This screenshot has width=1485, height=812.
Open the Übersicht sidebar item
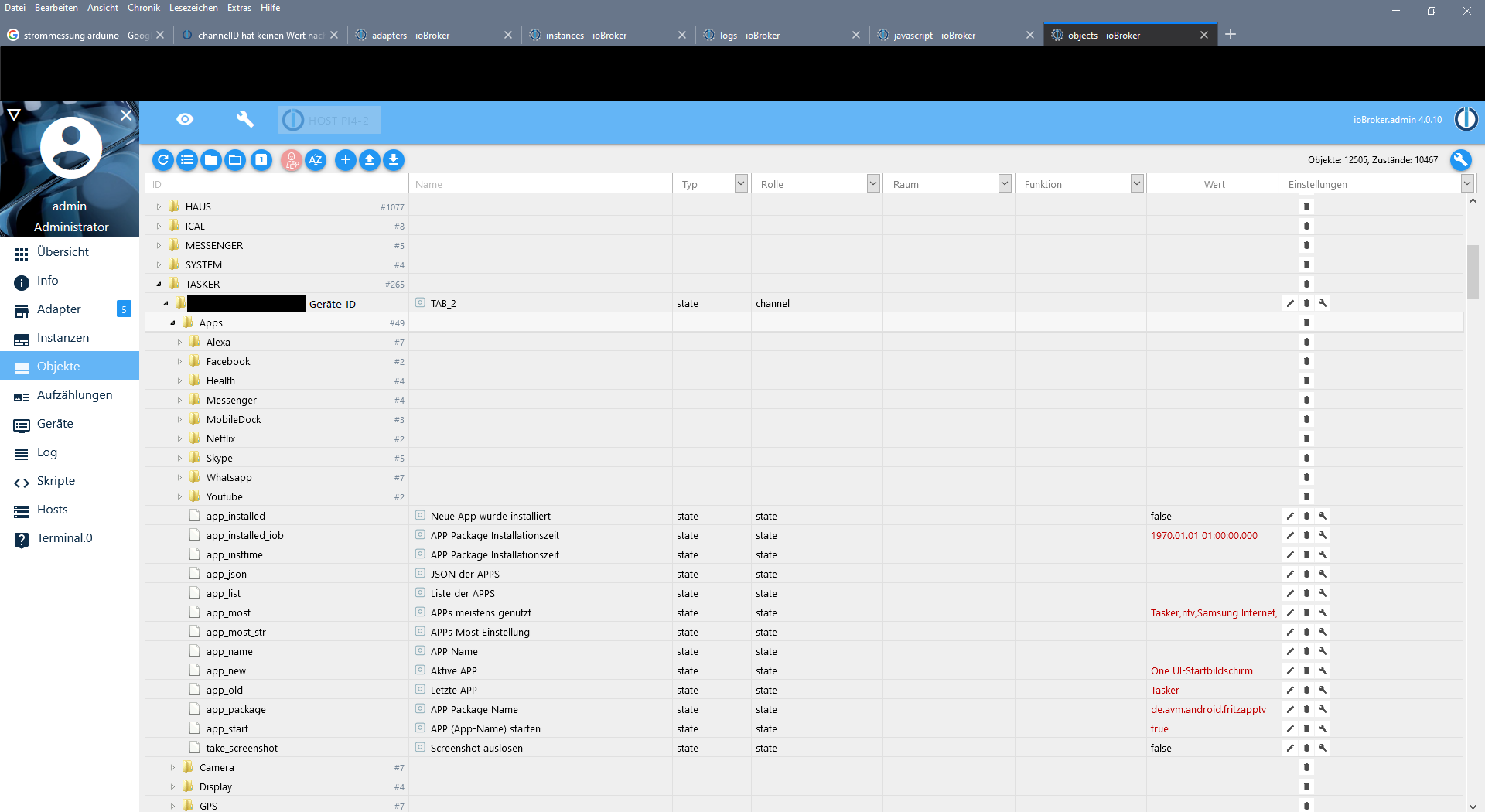(70, 252)
